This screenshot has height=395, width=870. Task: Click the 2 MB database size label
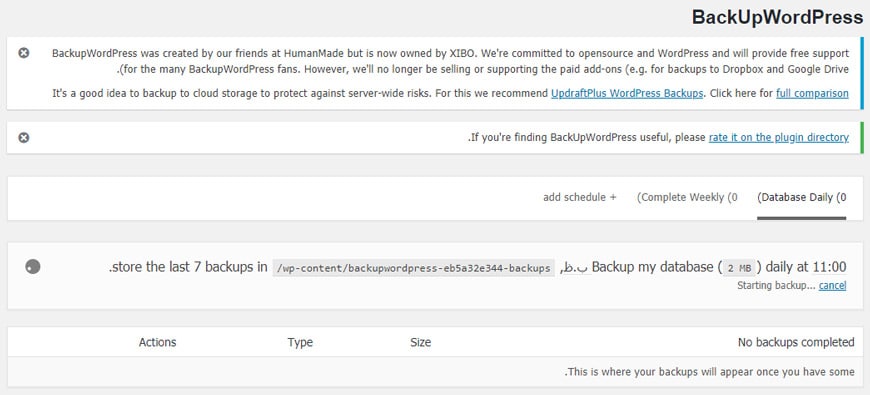(x=739, y=268)
